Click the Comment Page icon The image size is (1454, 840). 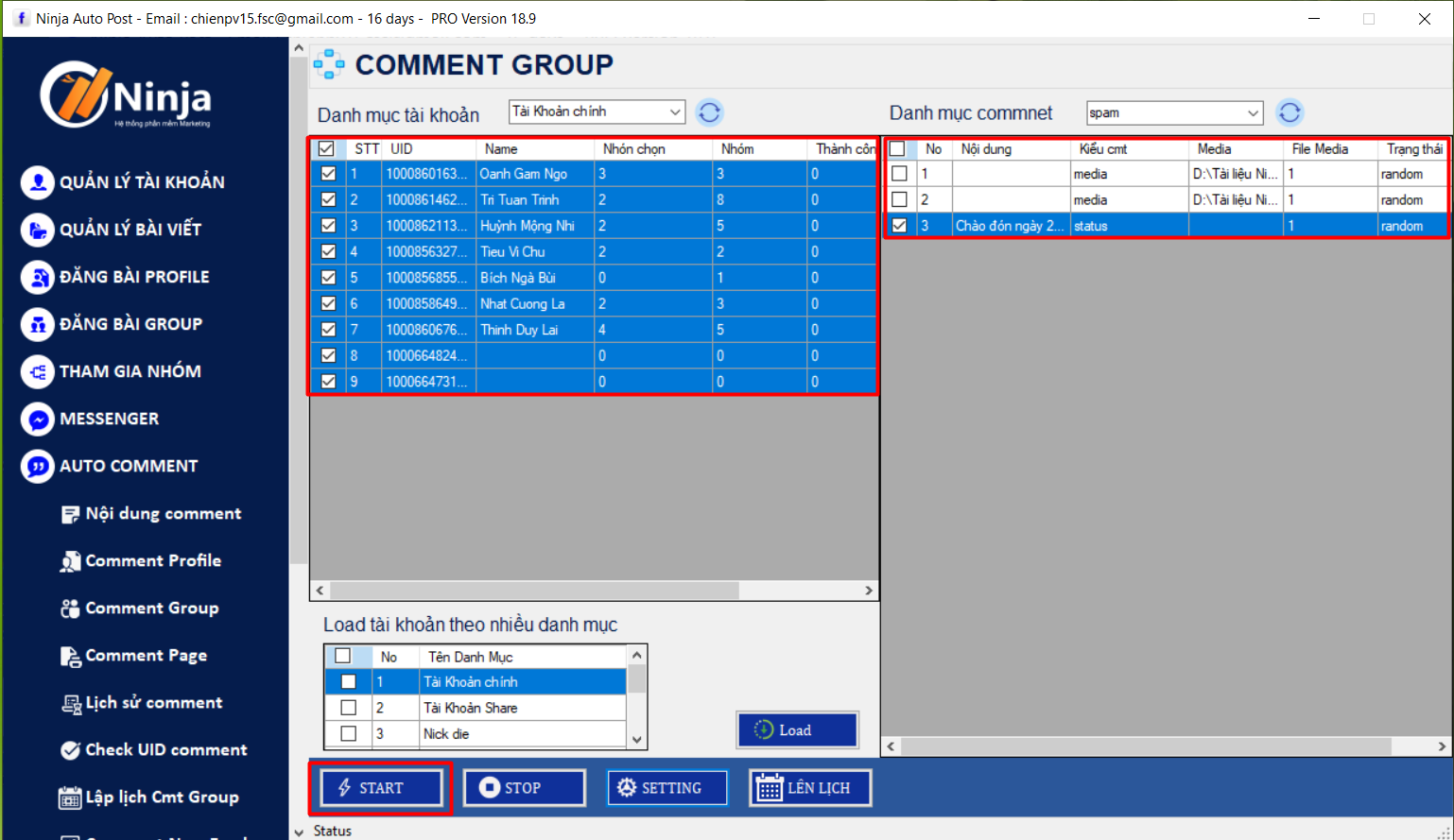[x=71, y=656]
